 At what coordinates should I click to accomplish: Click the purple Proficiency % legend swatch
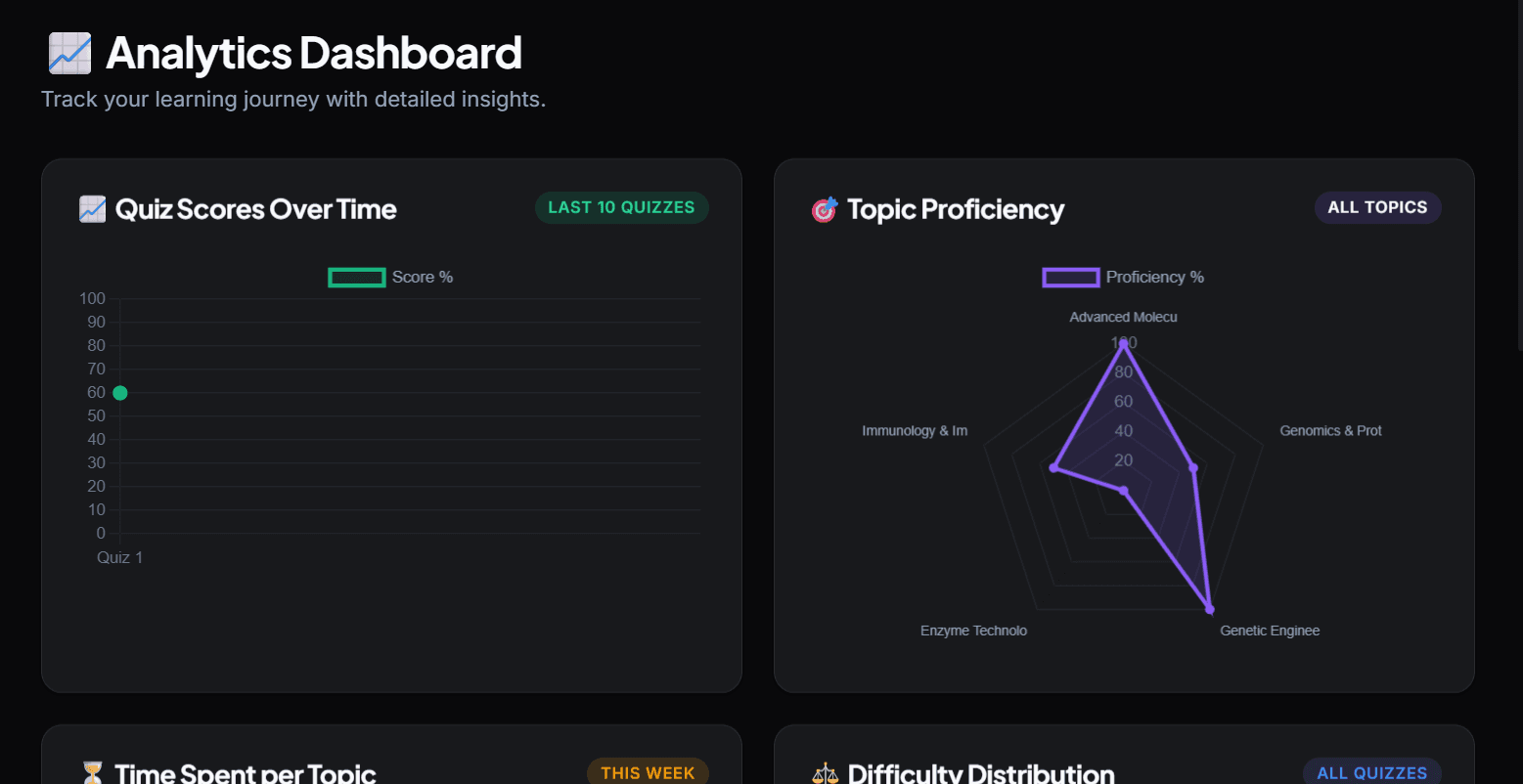[x=1071, y=278]
